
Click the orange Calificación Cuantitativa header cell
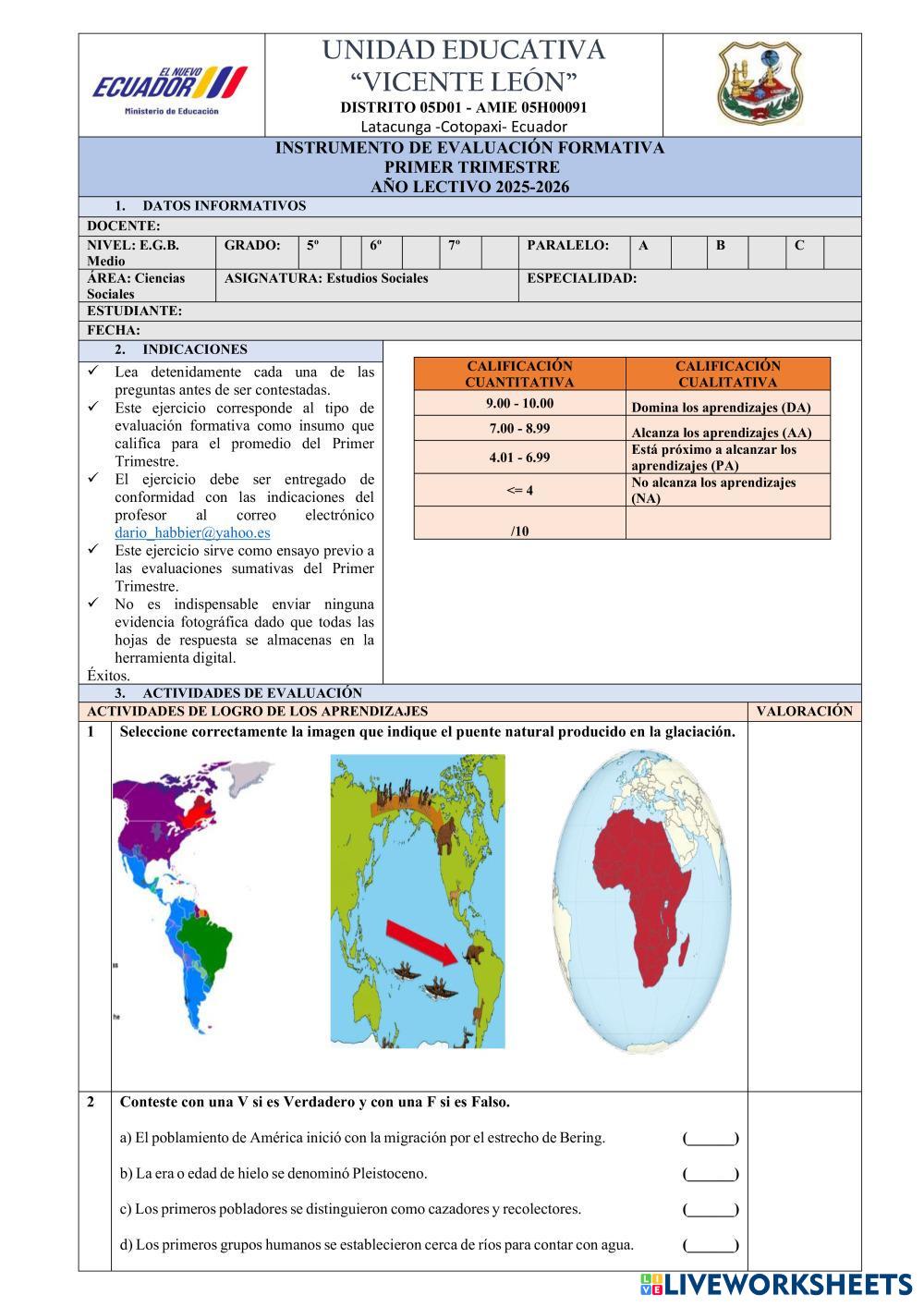[519, 373]
